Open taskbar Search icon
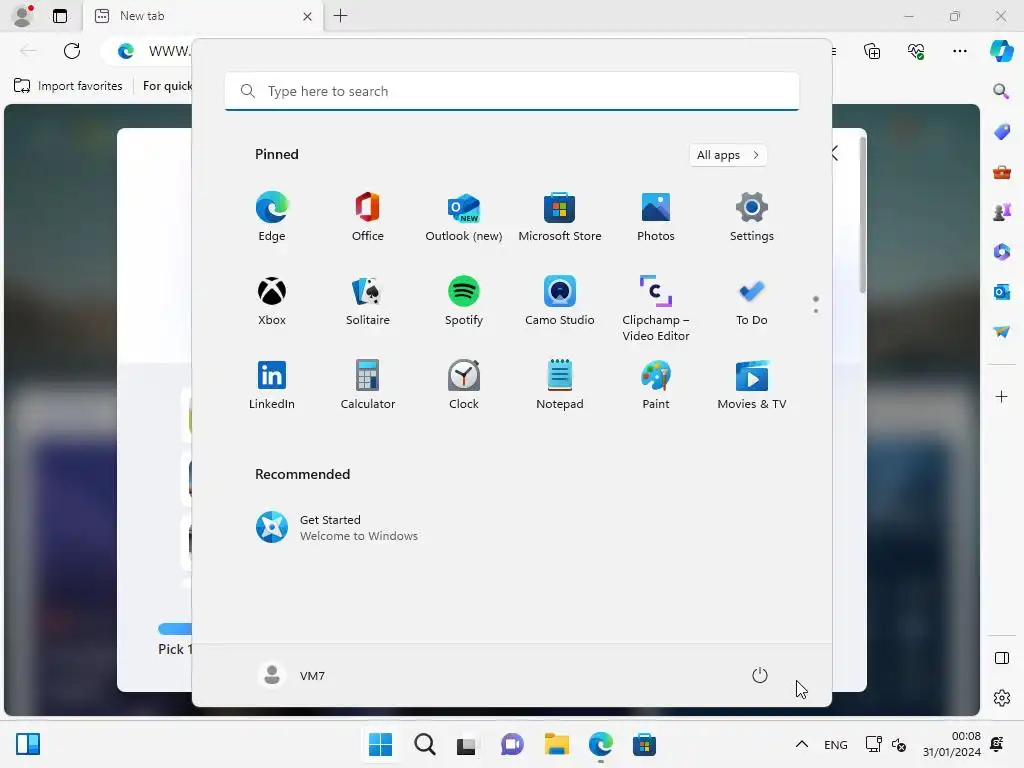1024x768 pixels. point(424,744)
